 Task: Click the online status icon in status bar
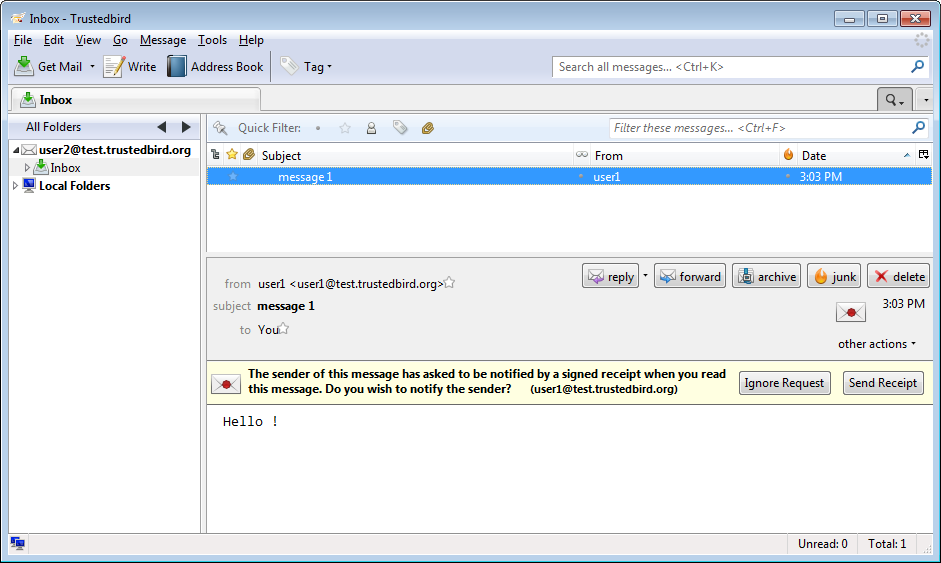point(18,543)
